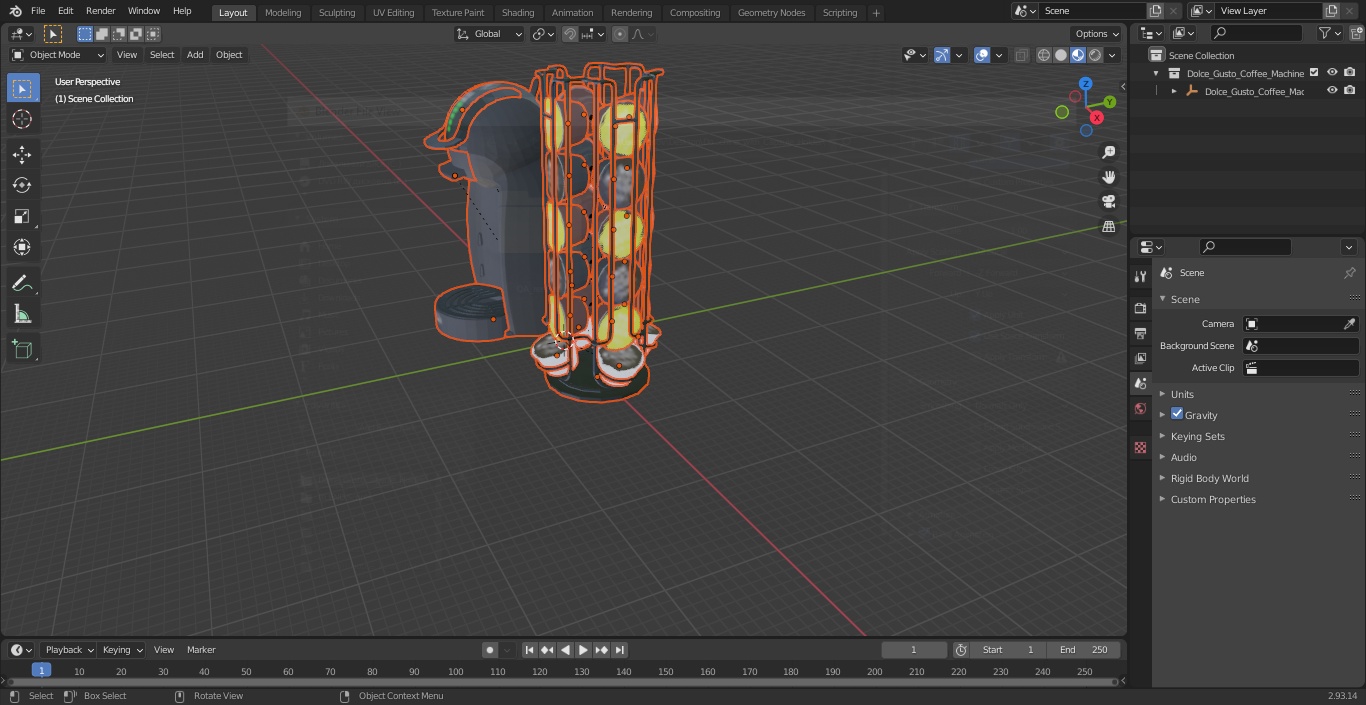
Task: Open the Output properties tab
Action: point(1140,333)
